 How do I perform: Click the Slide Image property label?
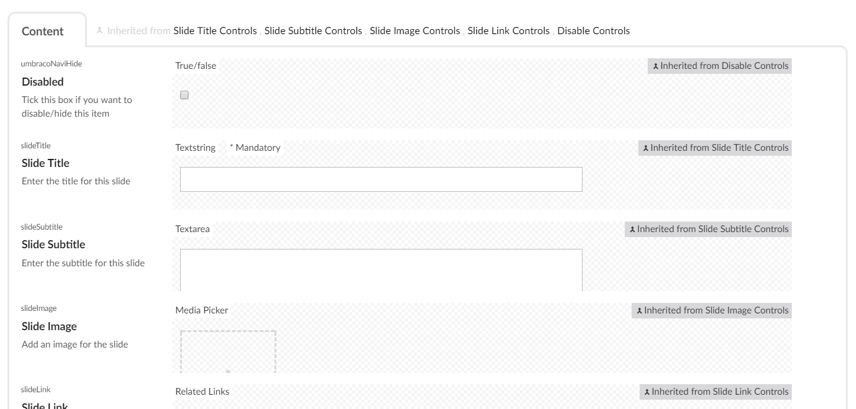pos(49,326)
